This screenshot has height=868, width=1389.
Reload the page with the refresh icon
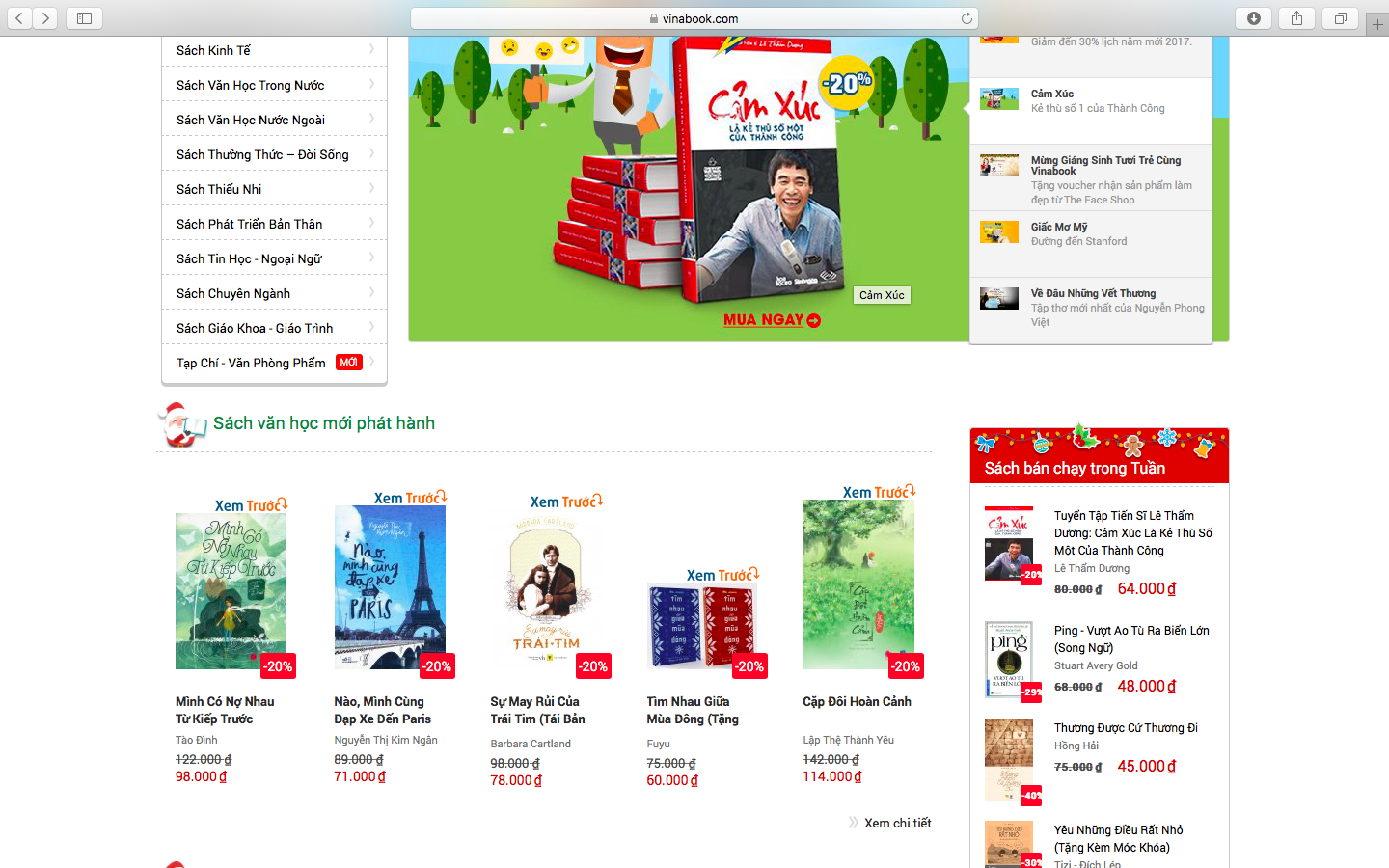coord(967,18)
